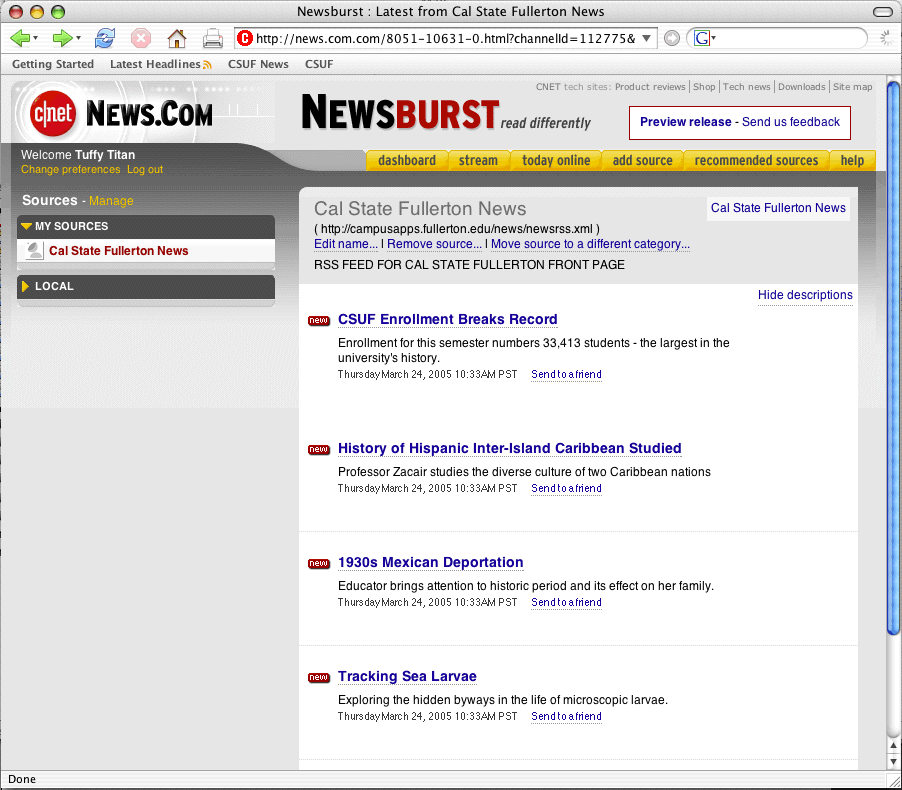The image size is (902, 790).
Task: Open the back button history dropdown arrow
Action: [x=36, y=39]
